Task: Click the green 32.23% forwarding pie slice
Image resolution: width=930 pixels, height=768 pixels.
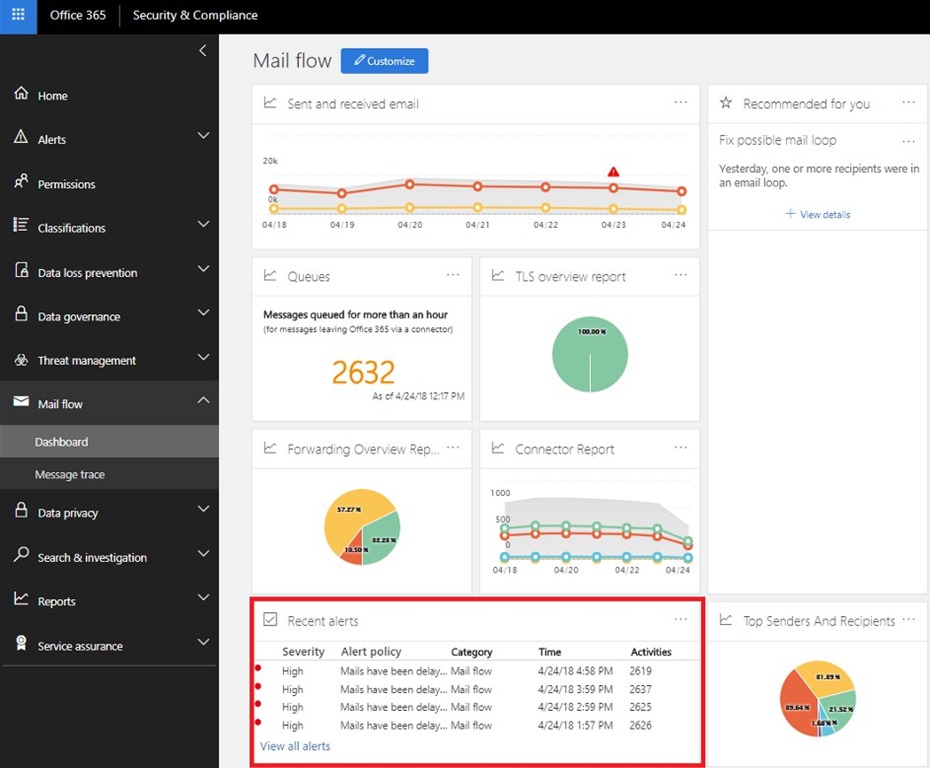Action: tap(383, 540)
